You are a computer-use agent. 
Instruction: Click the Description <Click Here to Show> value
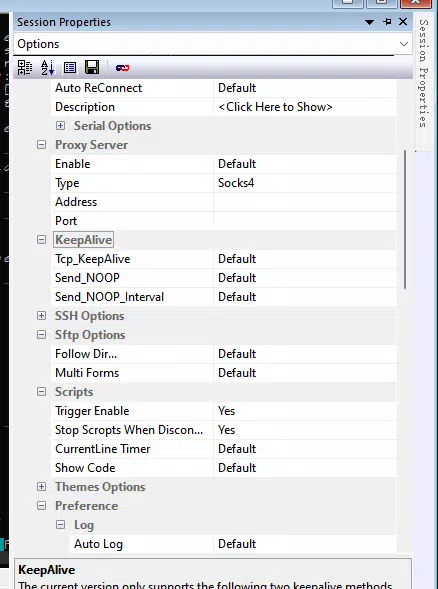(305, 107)
